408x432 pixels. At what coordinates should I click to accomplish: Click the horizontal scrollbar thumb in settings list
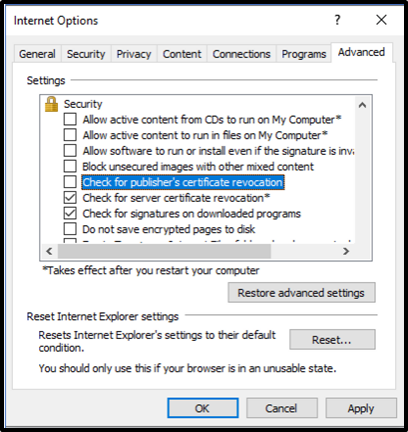pyautogui.click(x=164, y=251)
